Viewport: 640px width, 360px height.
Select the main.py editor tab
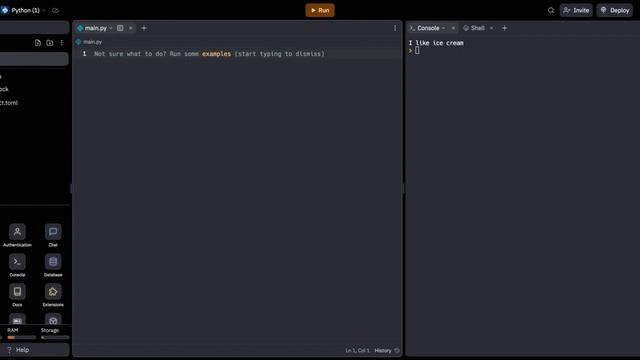click(x=95, y=28)
